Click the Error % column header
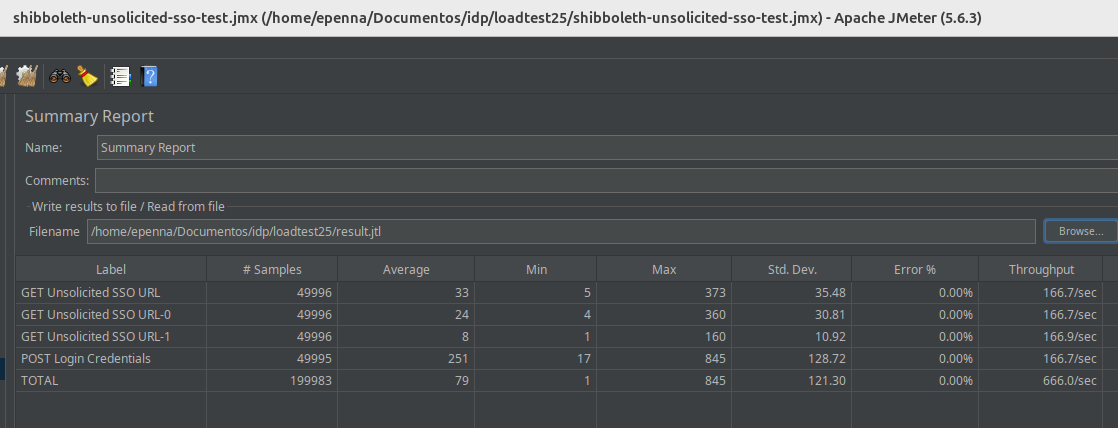 (x=914, y=269)
